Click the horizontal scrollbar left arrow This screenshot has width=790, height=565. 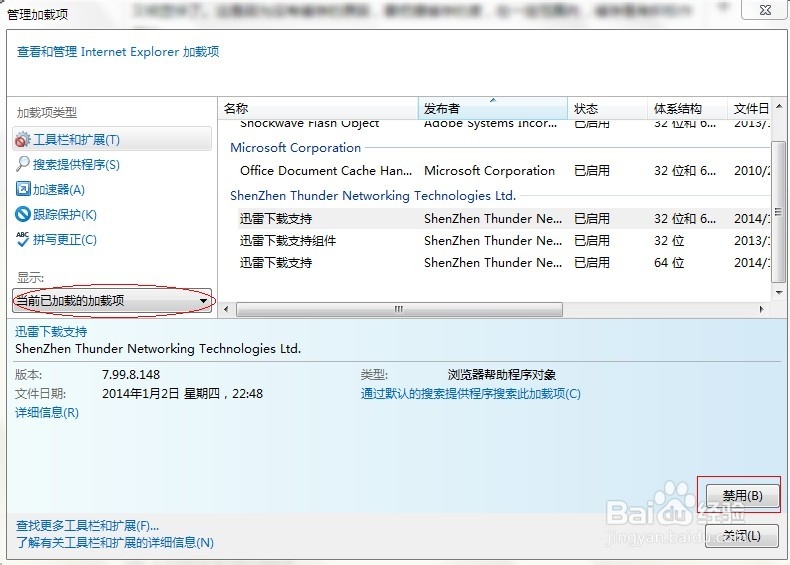pyautogui.click(x=226, y=309)
